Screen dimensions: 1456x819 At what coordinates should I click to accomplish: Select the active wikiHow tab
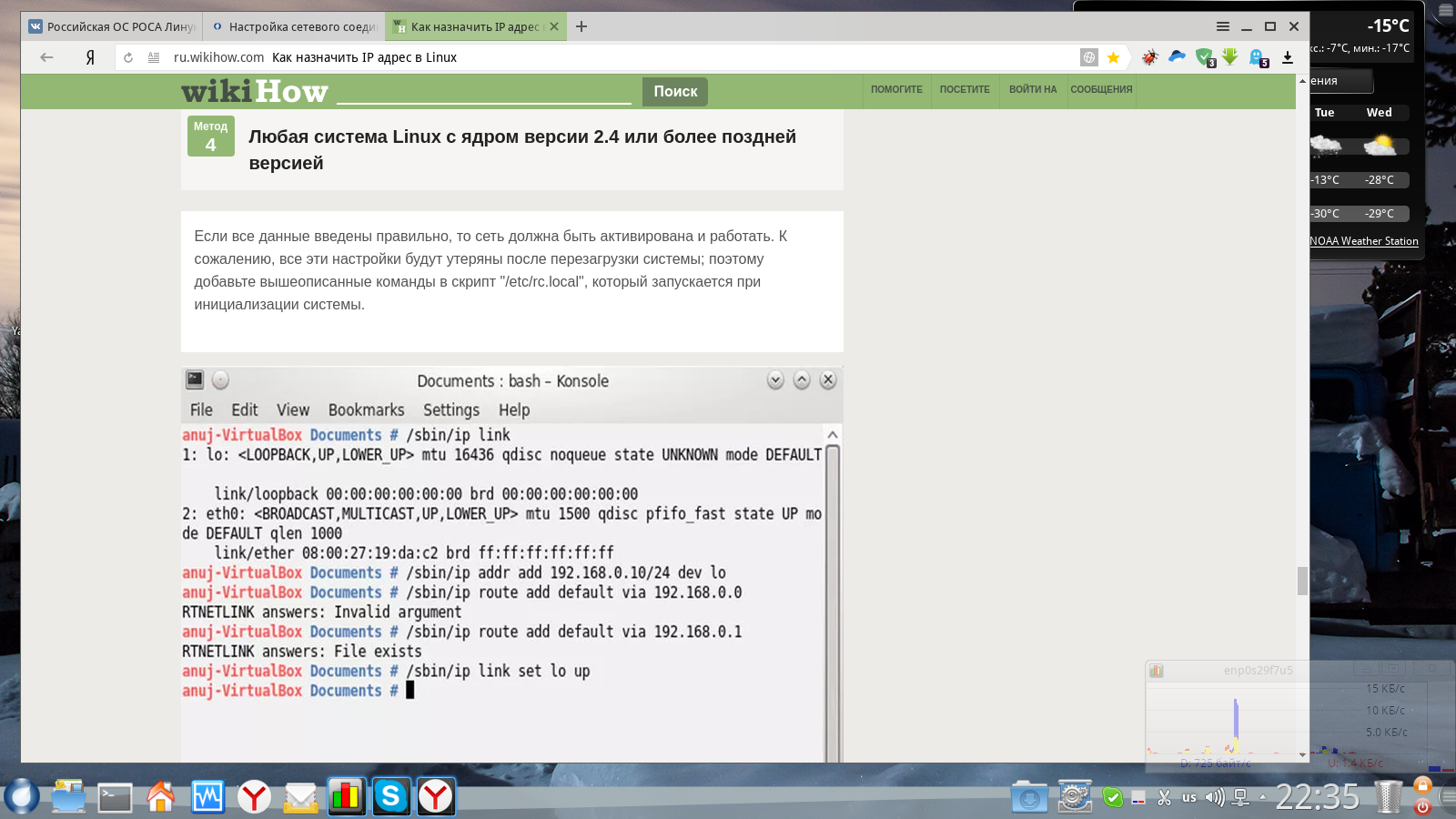click(476, 26)
